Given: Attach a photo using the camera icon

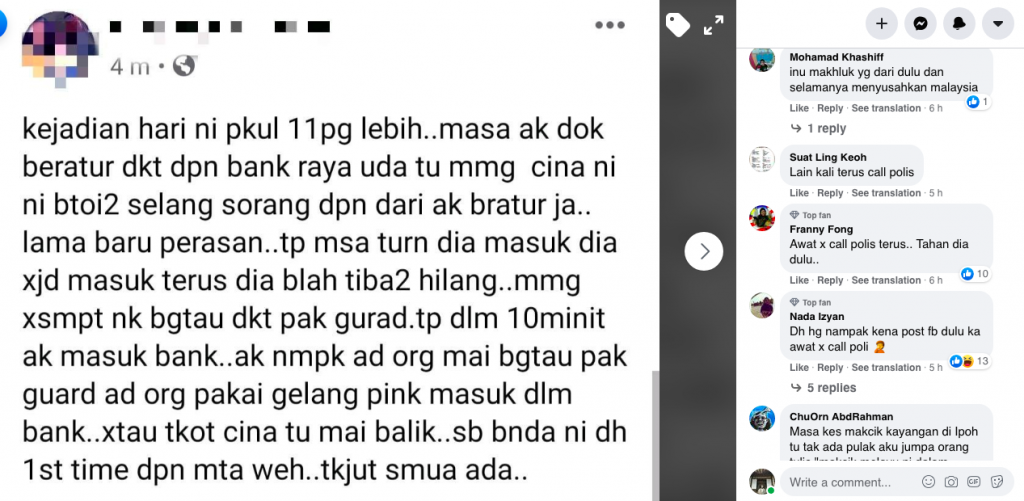Looking at the screenshot, I should click(x=951, y=482).
